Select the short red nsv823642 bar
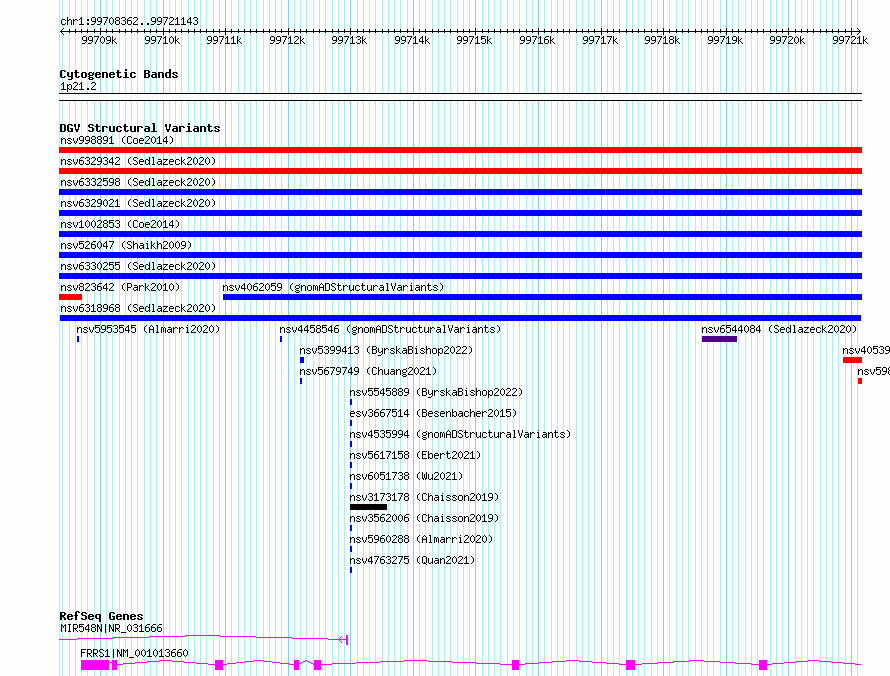The height and width of the screenshot is (676, 890). pyautogui.click(x=70, y=297)
